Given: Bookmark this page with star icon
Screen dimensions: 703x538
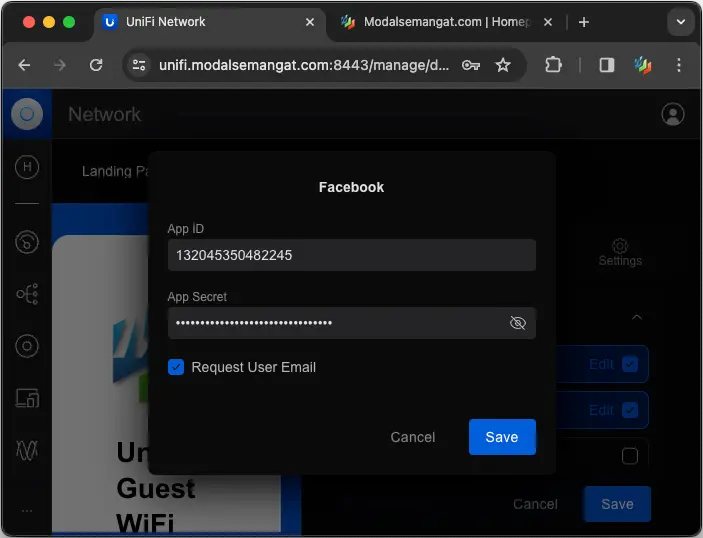Looking at the screenshot, I should (503, 65).
